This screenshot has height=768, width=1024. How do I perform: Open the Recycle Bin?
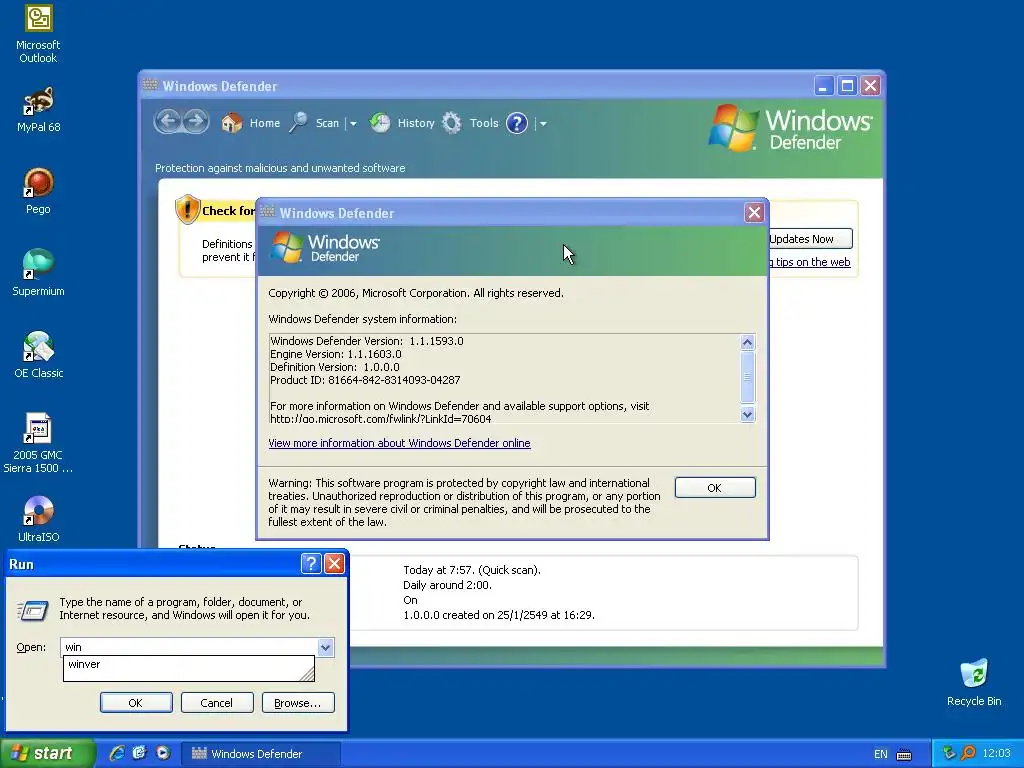pos(974,682)
